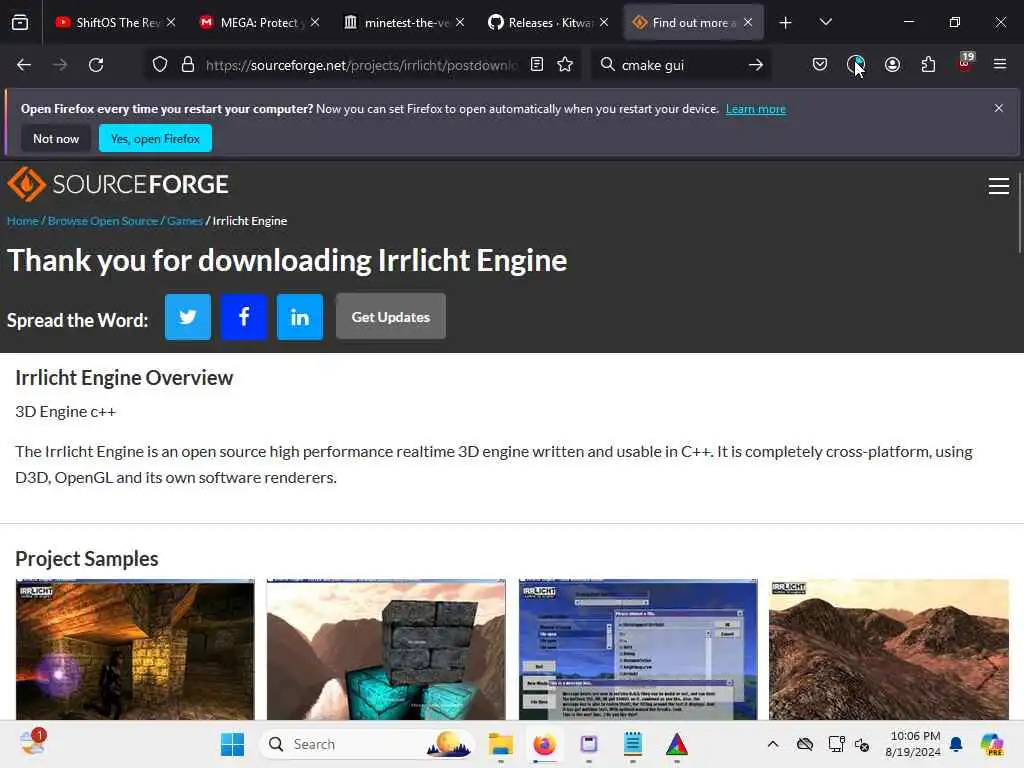The width and height of the screenshot is (1024, 768).
Task: Click the URL address bar
Action: click(362, 65)
